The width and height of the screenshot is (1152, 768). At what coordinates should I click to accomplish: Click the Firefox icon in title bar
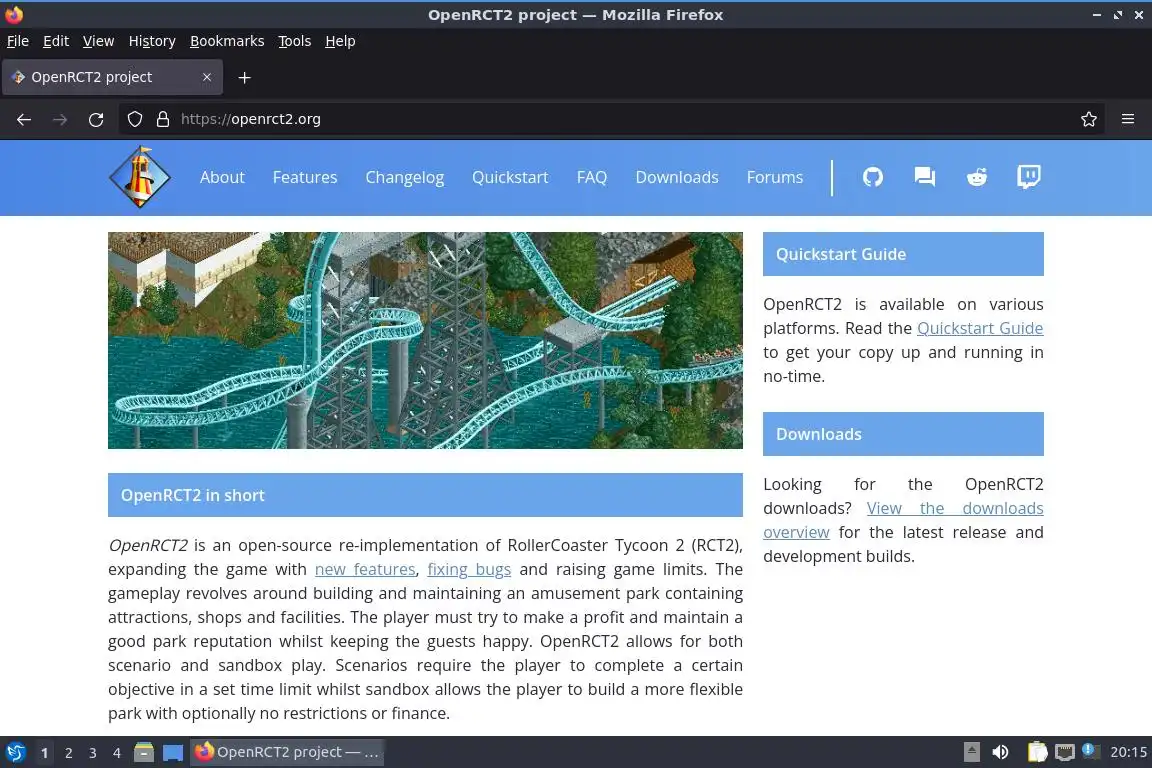coord(14,14)
